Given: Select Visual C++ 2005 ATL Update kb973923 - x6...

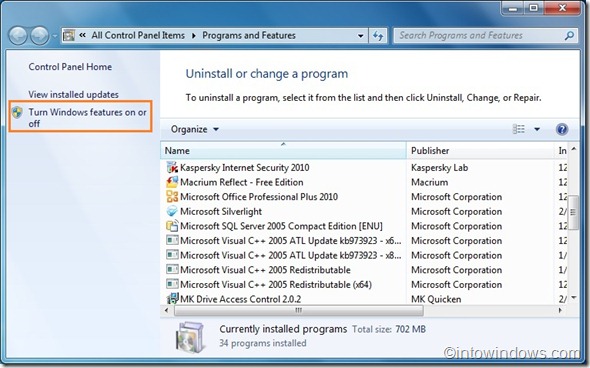Looking at the screenshot, I should click(290, 241).
